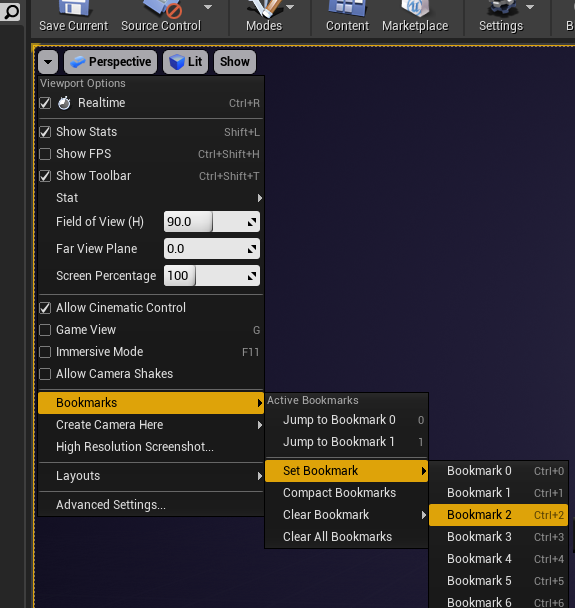The width and height of the screenshot is (575, 608).
Task: Open the Content browser icon
Action: tap(347, 8)
